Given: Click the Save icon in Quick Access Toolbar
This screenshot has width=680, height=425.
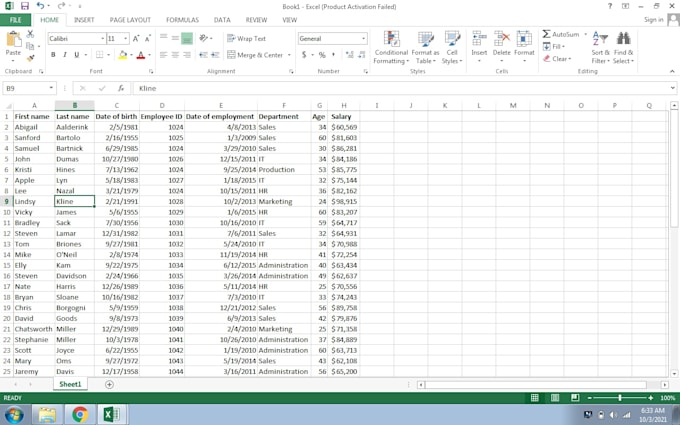Looking at the screenshot, I should point(25,6).
